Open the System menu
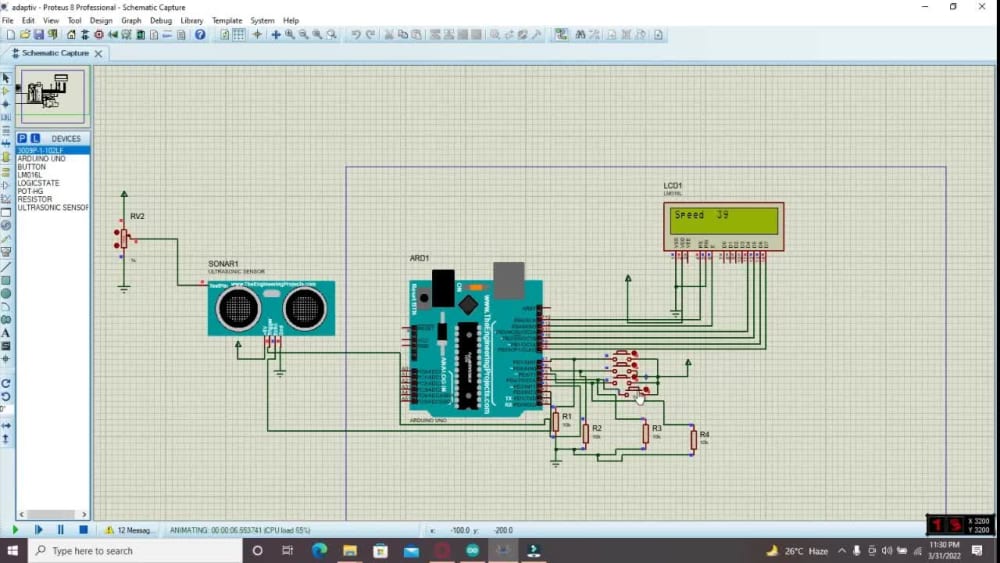The height and width of the screenshot is (563, 1000). coord(262,20)
